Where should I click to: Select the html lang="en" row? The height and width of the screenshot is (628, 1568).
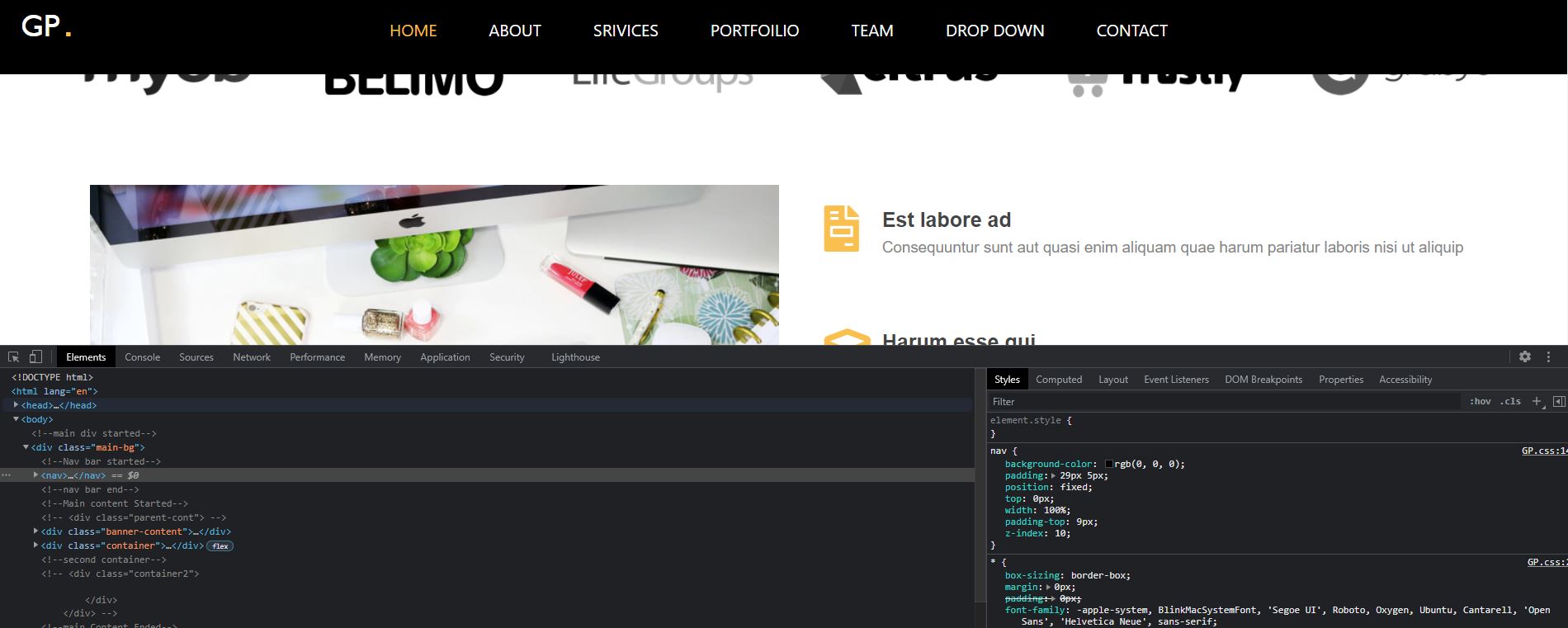coord(54,391)
